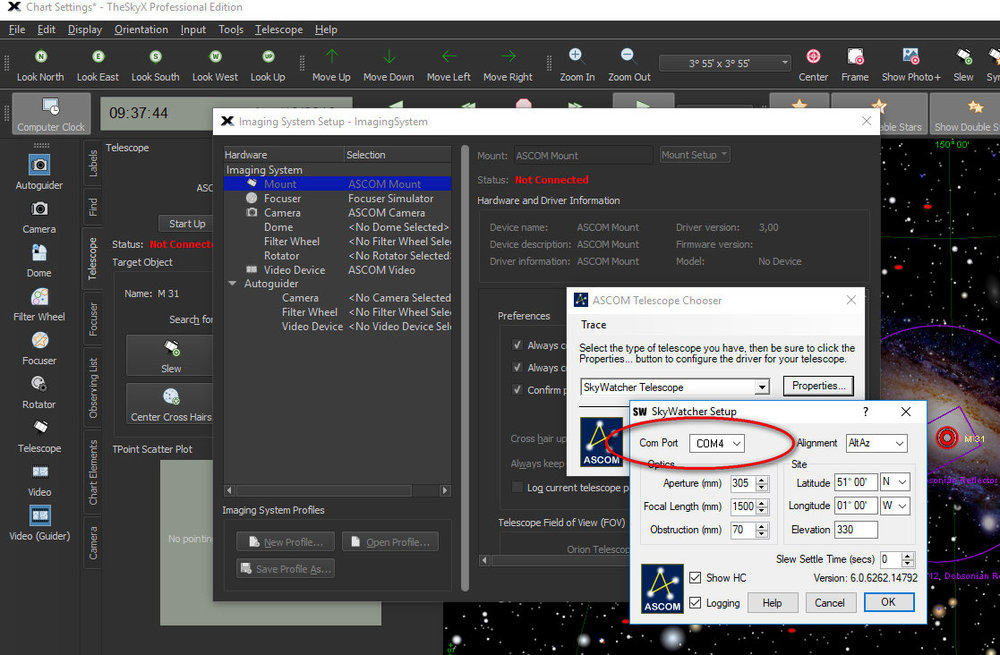Open the File menu
This screenshot has height=655, width=1000.
(17, 29)
